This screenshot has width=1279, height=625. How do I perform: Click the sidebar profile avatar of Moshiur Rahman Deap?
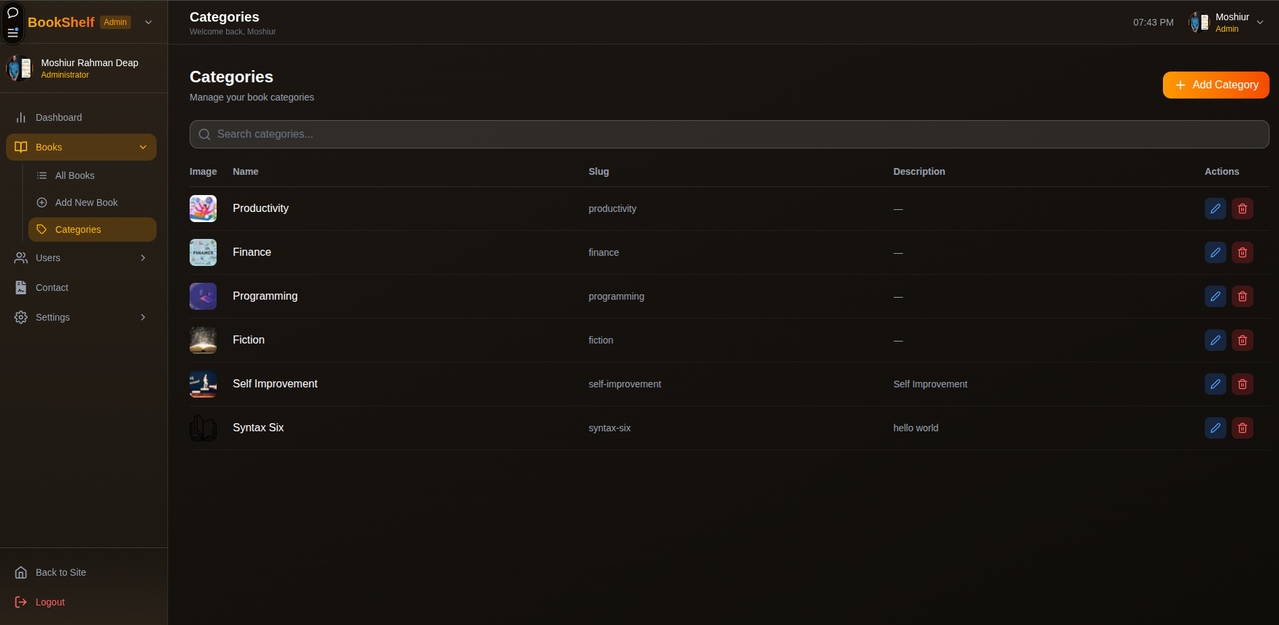pos(19,68)
